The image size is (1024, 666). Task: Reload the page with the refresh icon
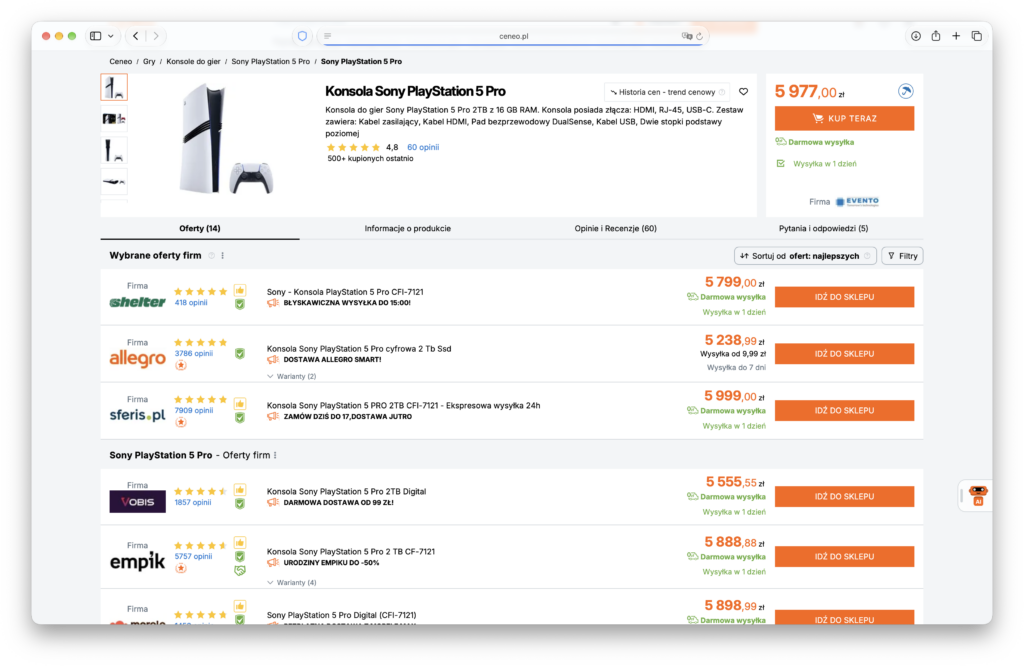(699, 36)
